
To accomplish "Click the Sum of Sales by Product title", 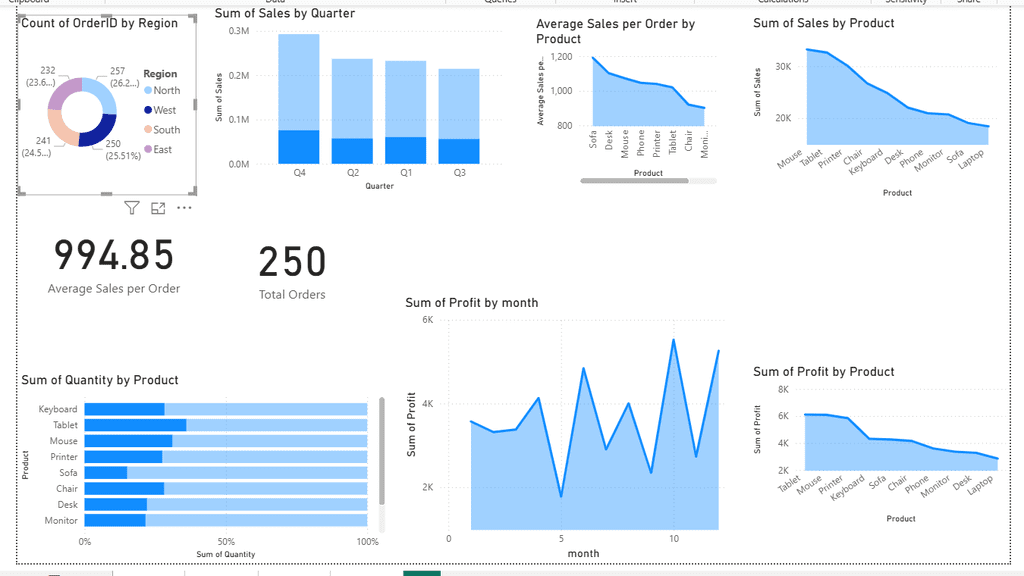I will pyautogui.click(x=824, y=23).
